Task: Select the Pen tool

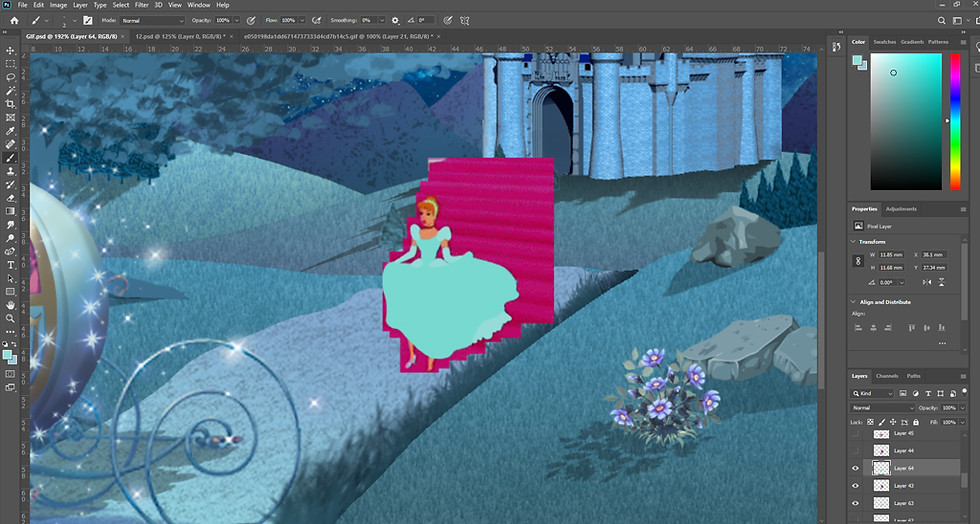Action: coord(10,251)
